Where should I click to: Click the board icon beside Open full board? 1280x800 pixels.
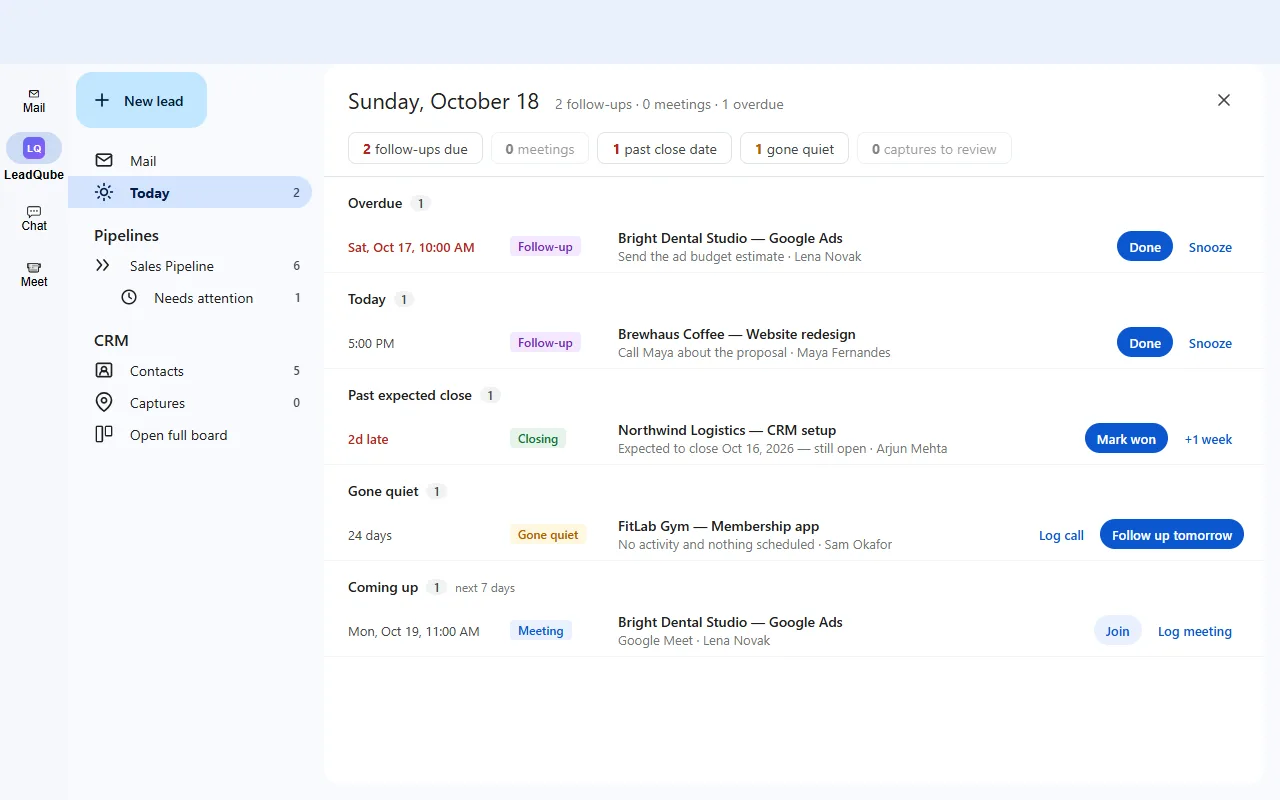coord(104,434)
